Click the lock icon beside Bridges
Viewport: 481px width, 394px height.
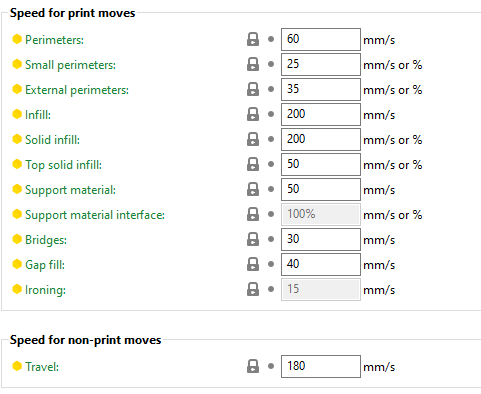[x=253, y=239]
